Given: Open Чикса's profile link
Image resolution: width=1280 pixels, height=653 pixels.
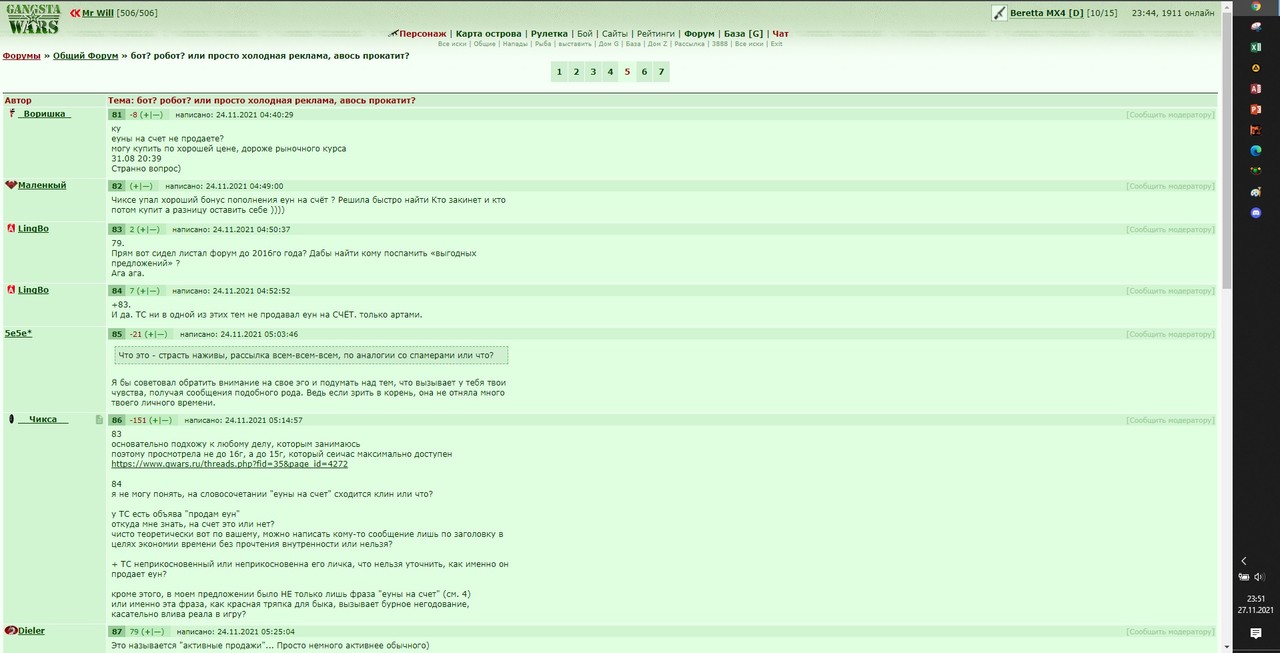Looking at the screenshot, I should [x=42, y=420].
